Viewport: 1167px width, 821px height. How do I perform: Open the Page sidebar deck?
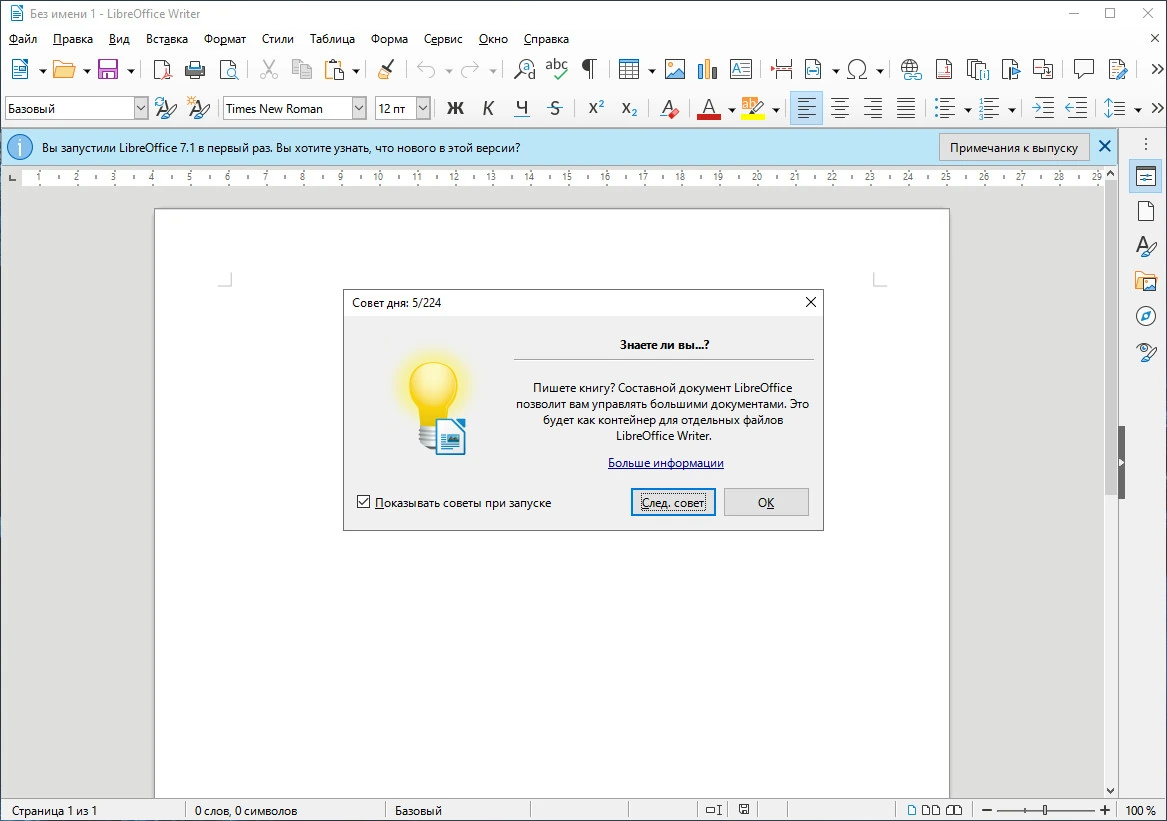coord(1146,211)
